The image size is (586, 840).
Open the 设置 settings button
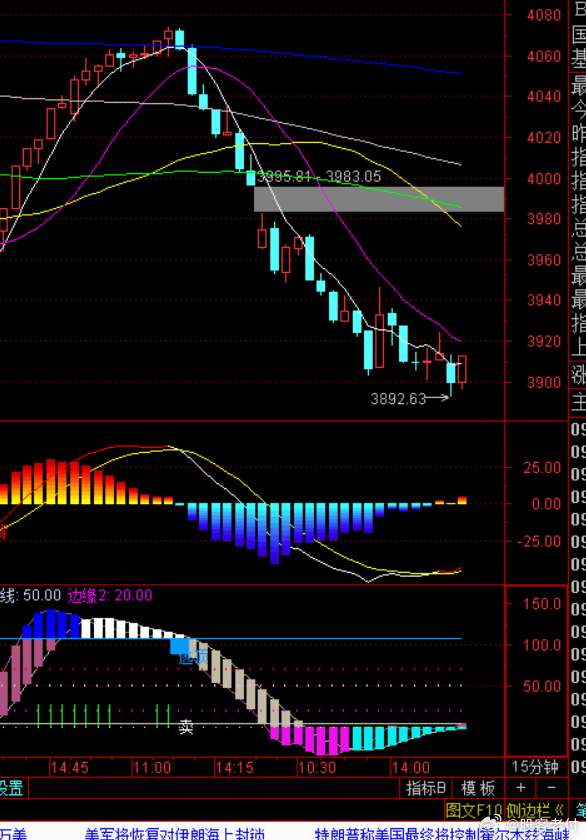pos(12,788)
